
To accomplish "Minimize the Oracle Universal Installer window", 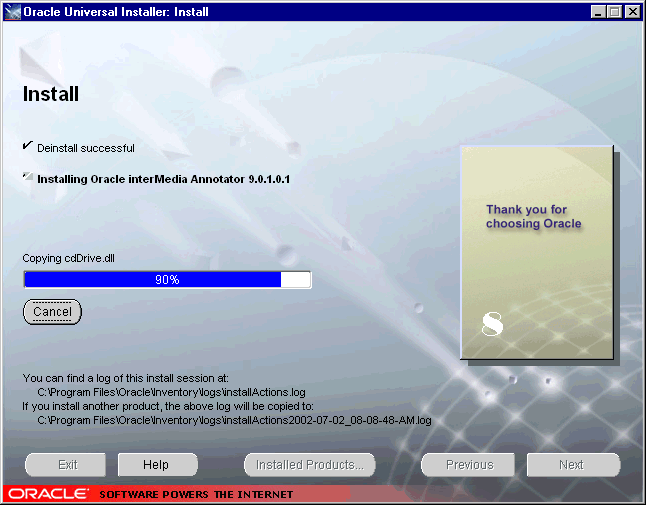I will tap(598, 12).
